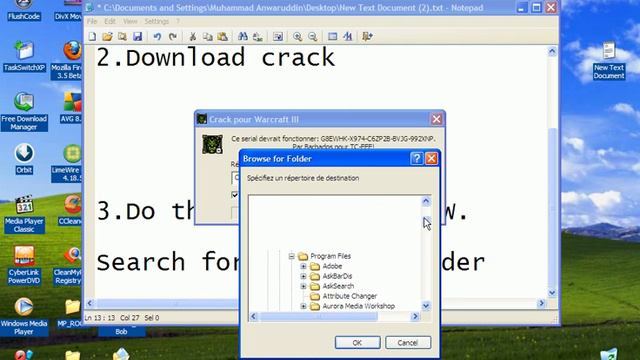This screenshot has width=640, height=360.
Task: Click the Customize Schemes toolbar icon
Action: coord(347,37)
